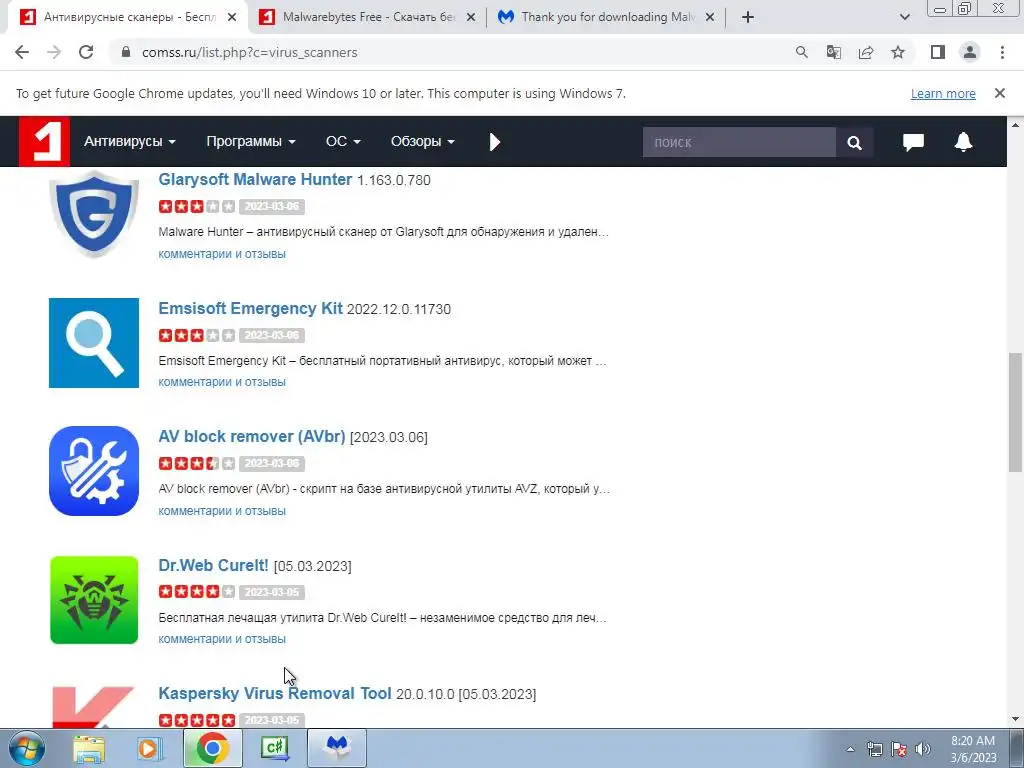Viewport: 1024px width, 768px height.
Task: Open the notifications bell on the site
Action: point(963,142)
